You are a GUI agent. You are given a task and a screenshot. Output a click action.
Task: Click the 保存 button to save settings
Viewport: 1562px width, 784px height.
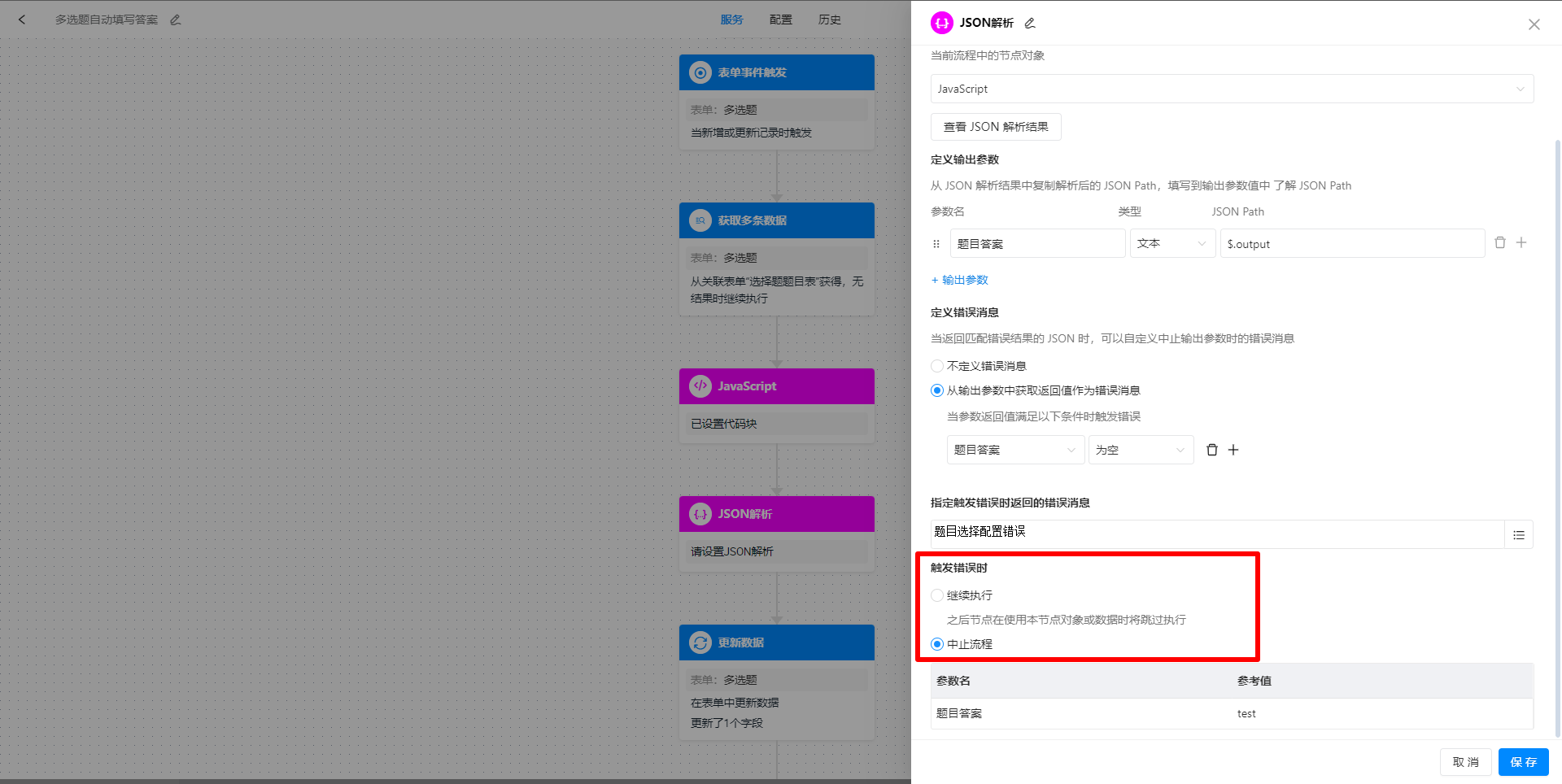(x=1523, y=762)
